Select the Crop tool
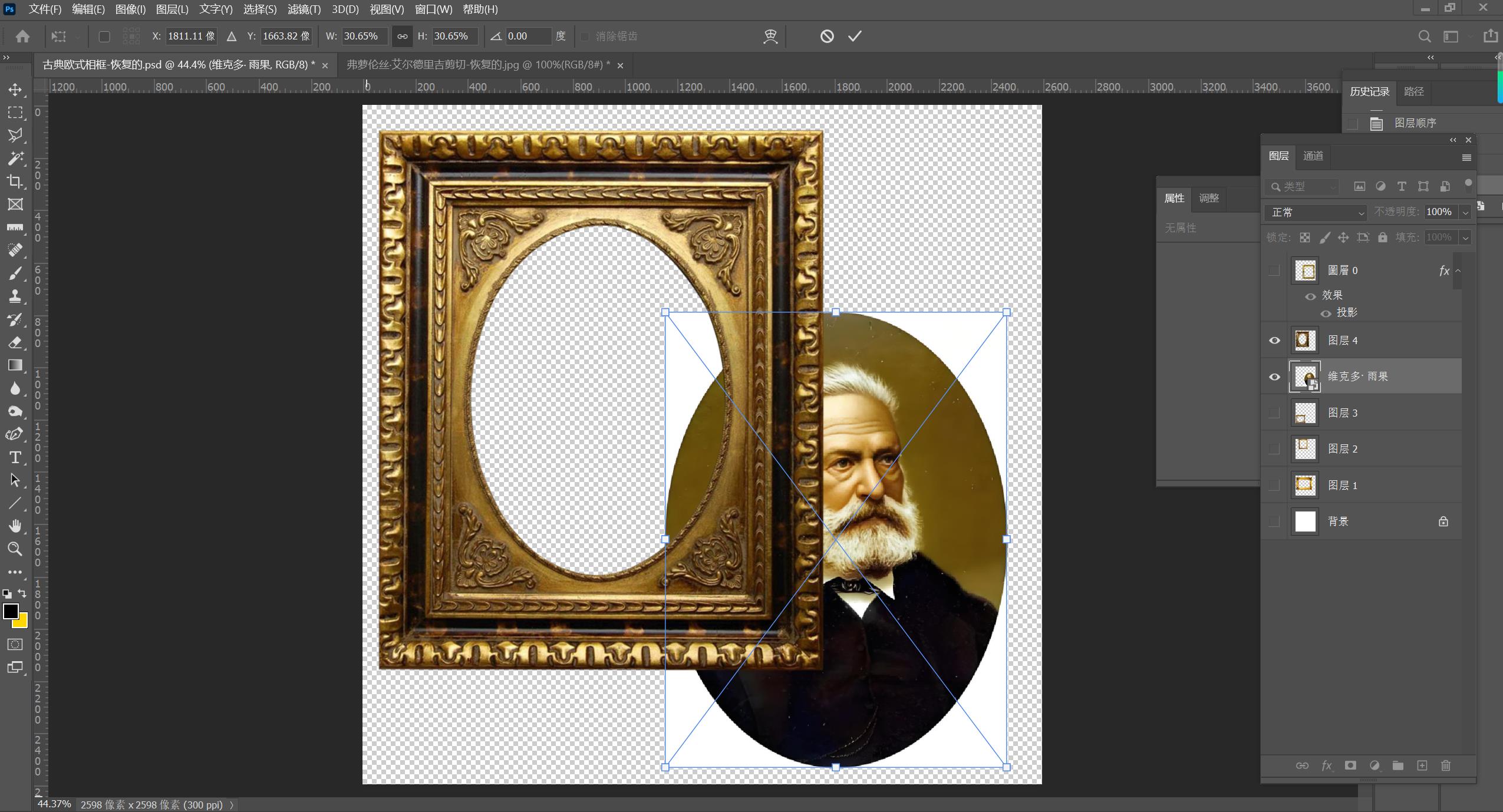This screenshot has width=1503, height=812. tap(15, 181)
